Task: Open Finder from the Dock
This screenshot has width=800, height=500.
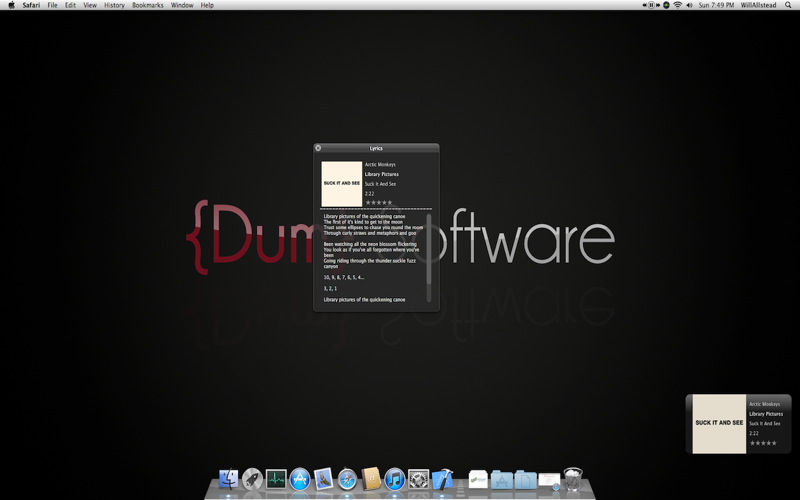Action: click(229, 479)
